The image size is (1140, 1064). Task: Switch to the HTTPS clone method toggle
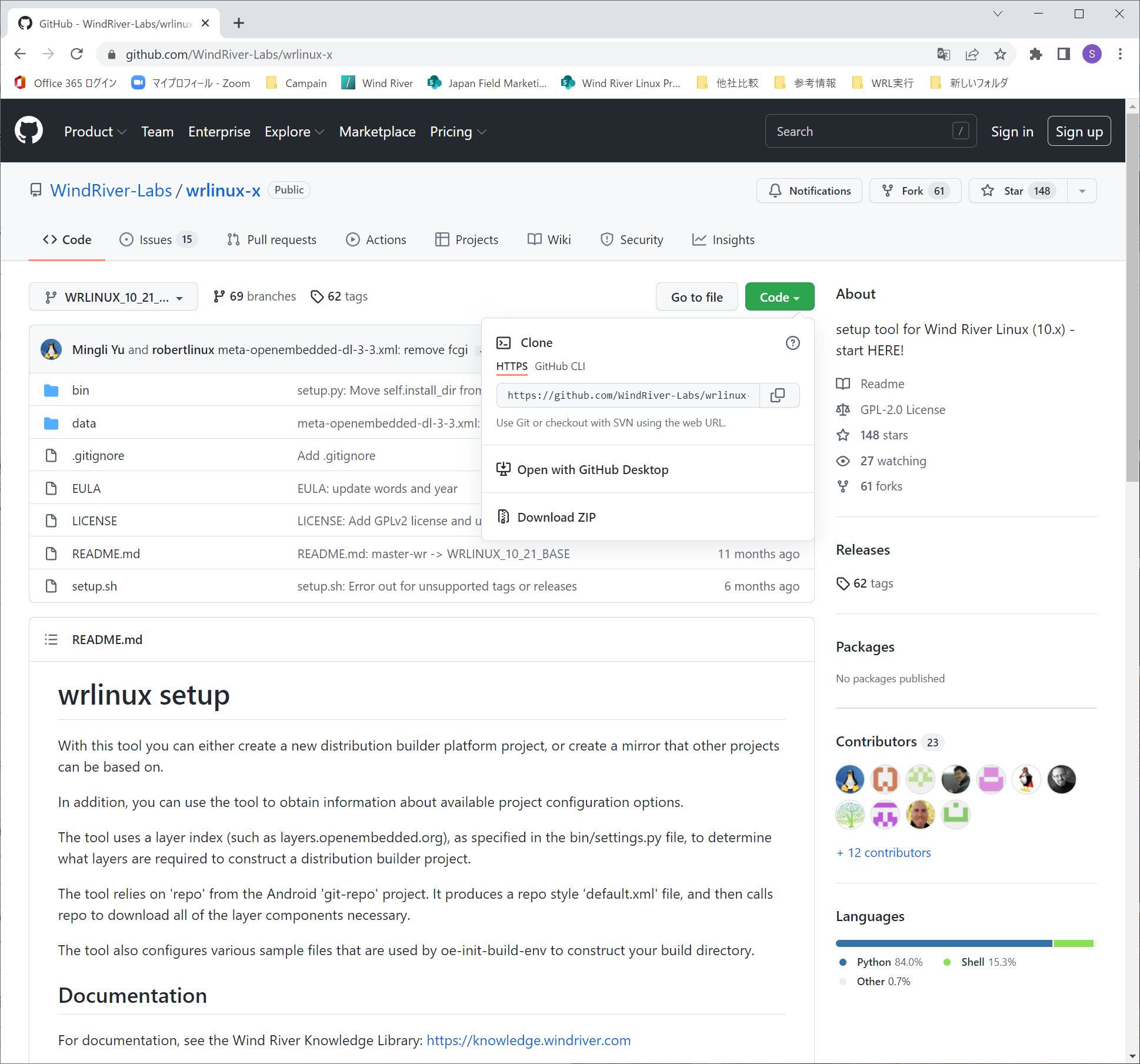coord(511,366)
